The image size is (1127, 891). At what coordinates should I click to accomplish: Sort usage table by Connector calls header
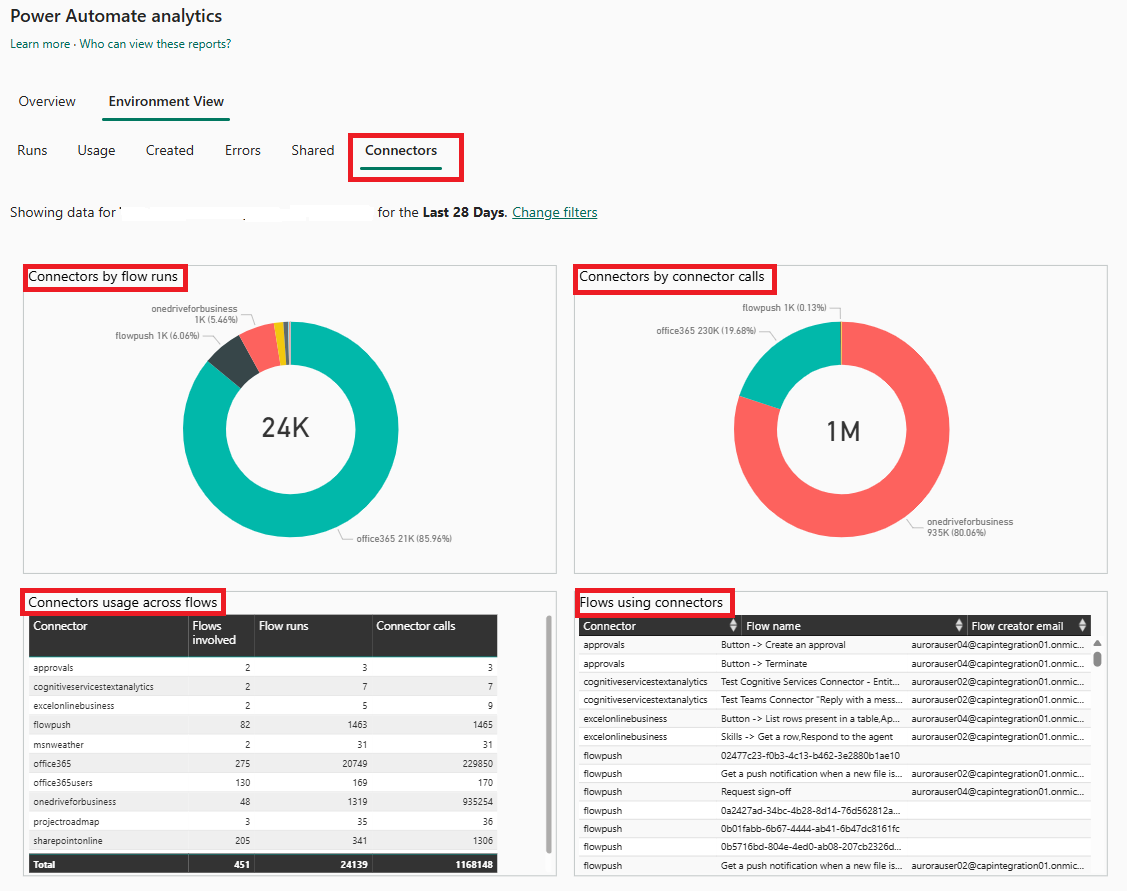coord(415,626)
